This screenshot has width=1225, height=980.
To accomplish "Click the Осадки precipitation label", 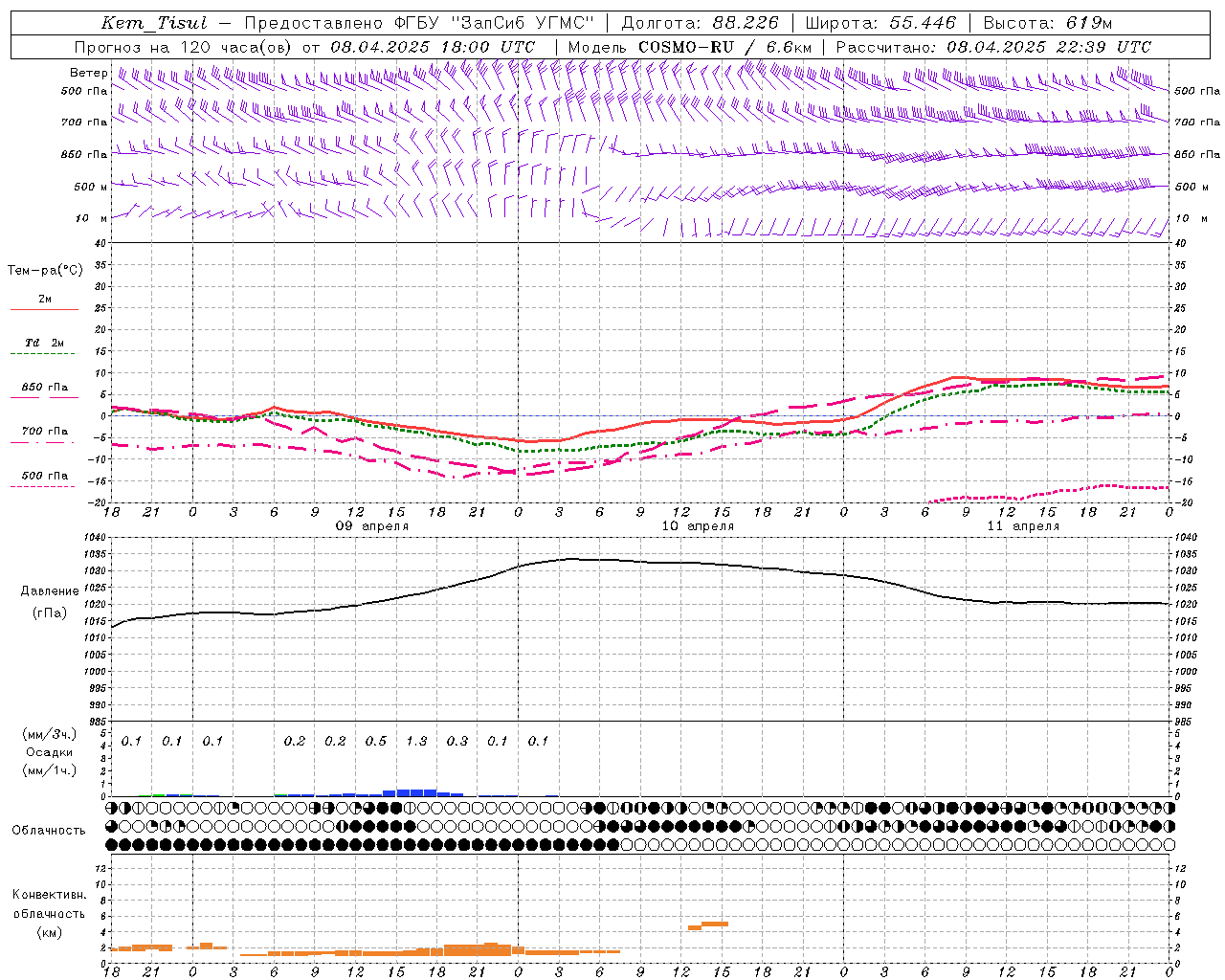I will pos(49,752).
